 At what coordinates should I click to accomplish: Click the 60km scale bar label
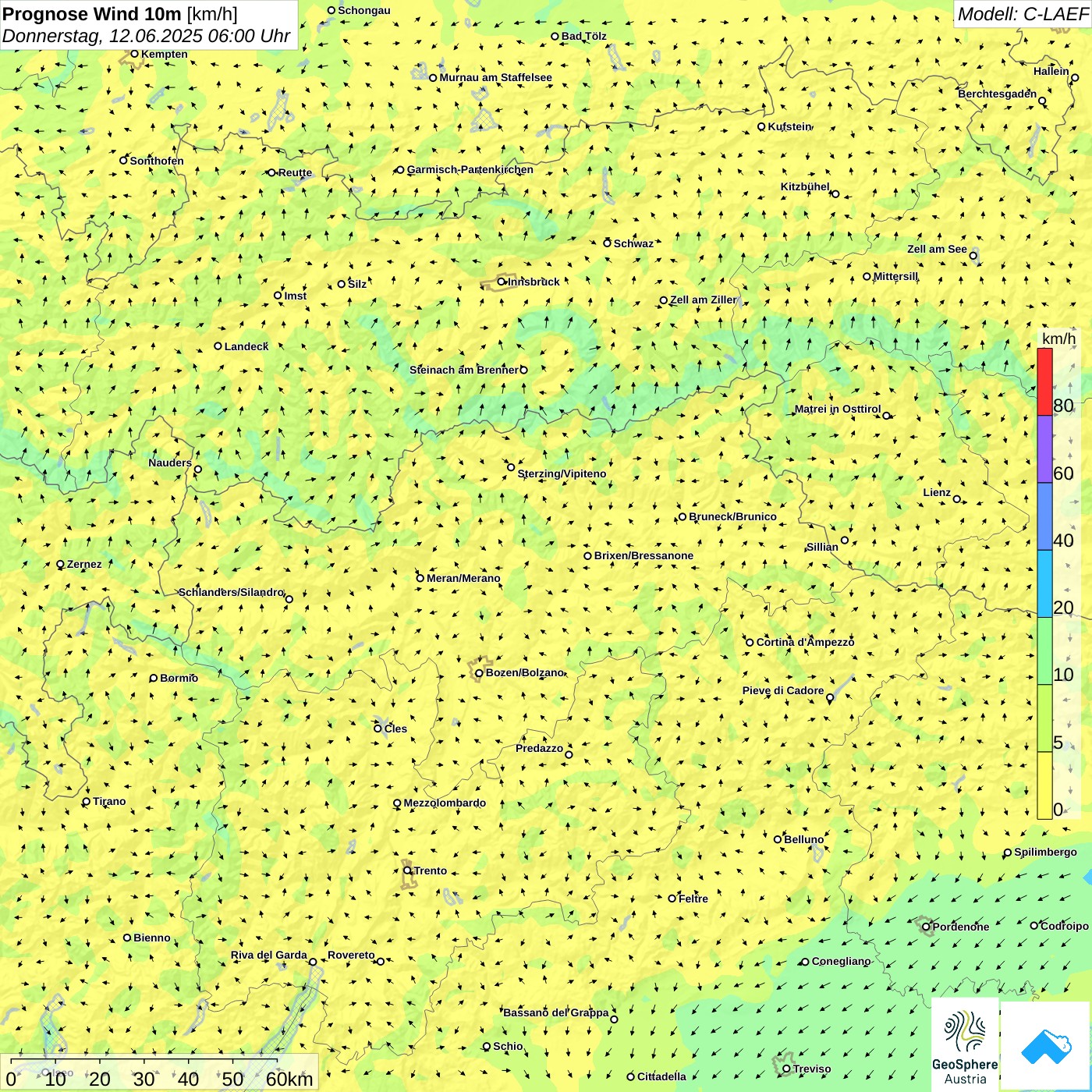click(x=289, y=1079)
